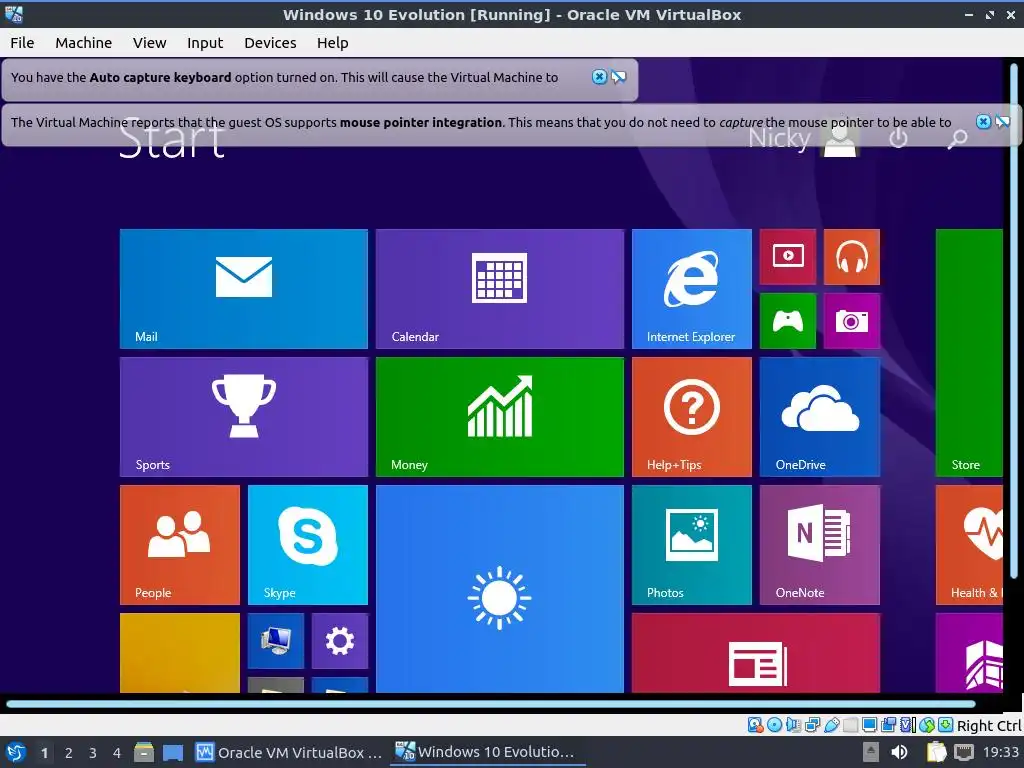Click the optical disk status icon
This screenshot has height=768, width=1024.
click(775, 725)
